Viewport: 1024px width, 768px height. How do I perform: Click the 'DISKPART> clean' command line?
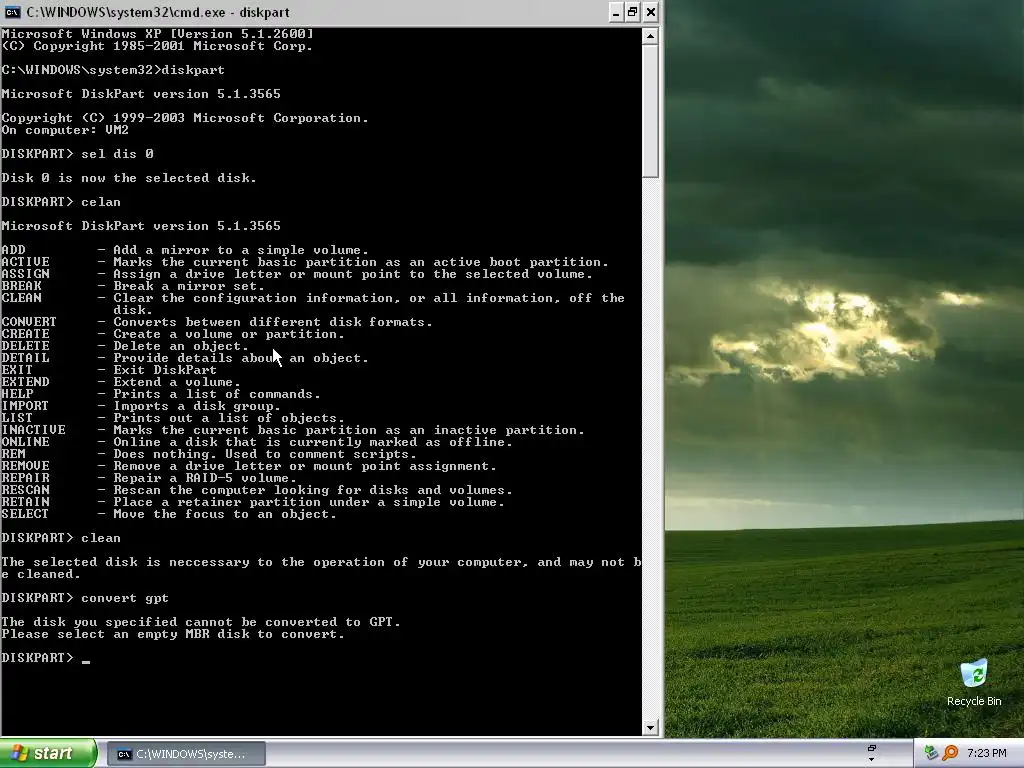61,538
